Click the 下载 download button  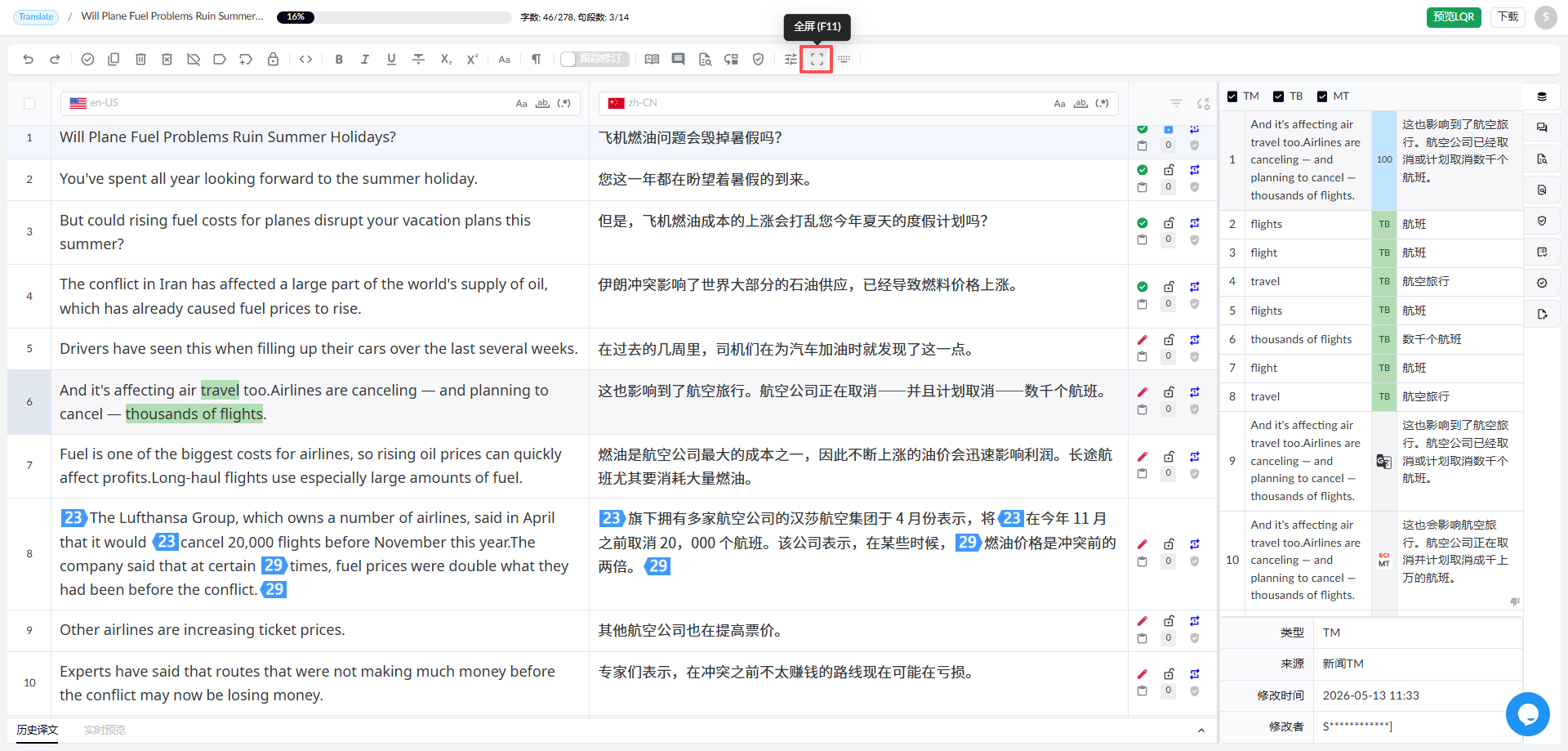pyautogui.click(x=1508, y=16)
